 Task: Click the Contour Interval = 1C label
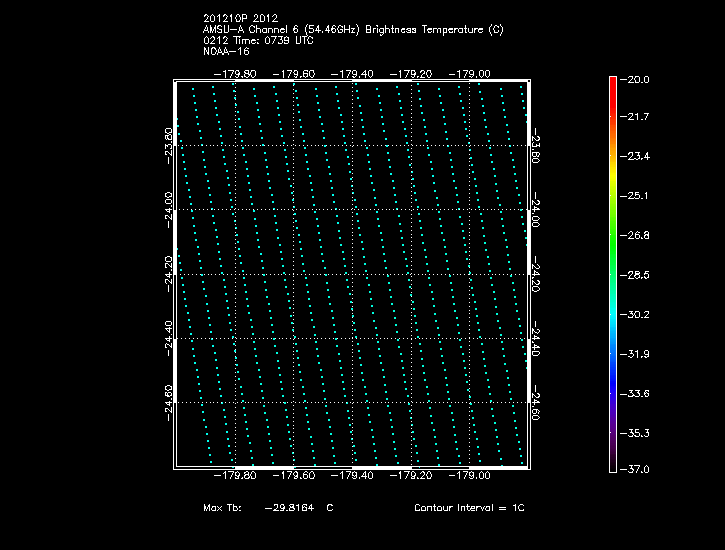(x=469, y=508)
